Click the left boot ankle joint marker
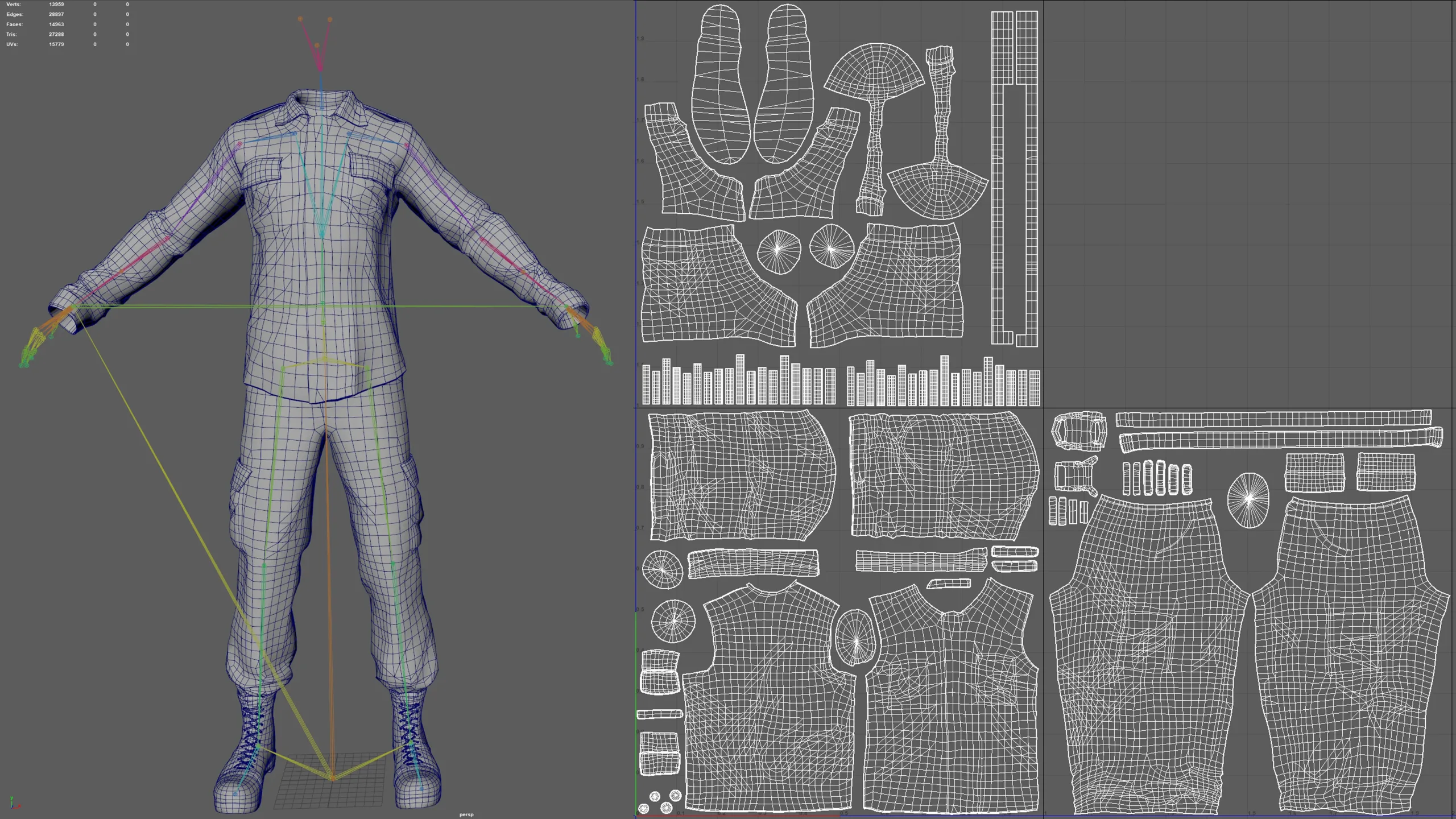Viewport: 1456px width, 819px height. (x=259, y=745)
